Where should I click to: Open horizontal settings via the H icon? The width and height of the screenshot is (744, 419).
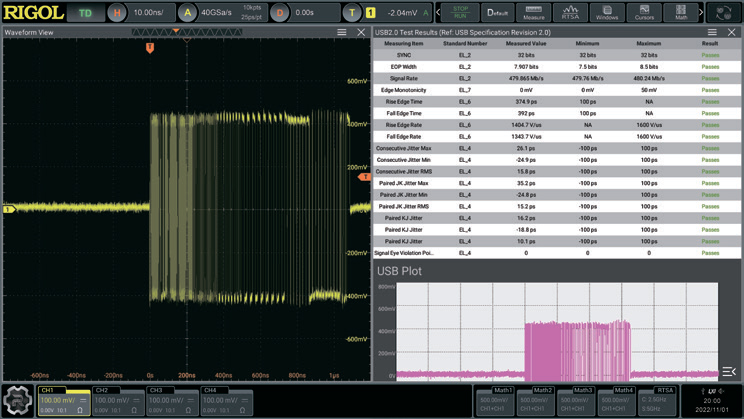tap(117, 13)
